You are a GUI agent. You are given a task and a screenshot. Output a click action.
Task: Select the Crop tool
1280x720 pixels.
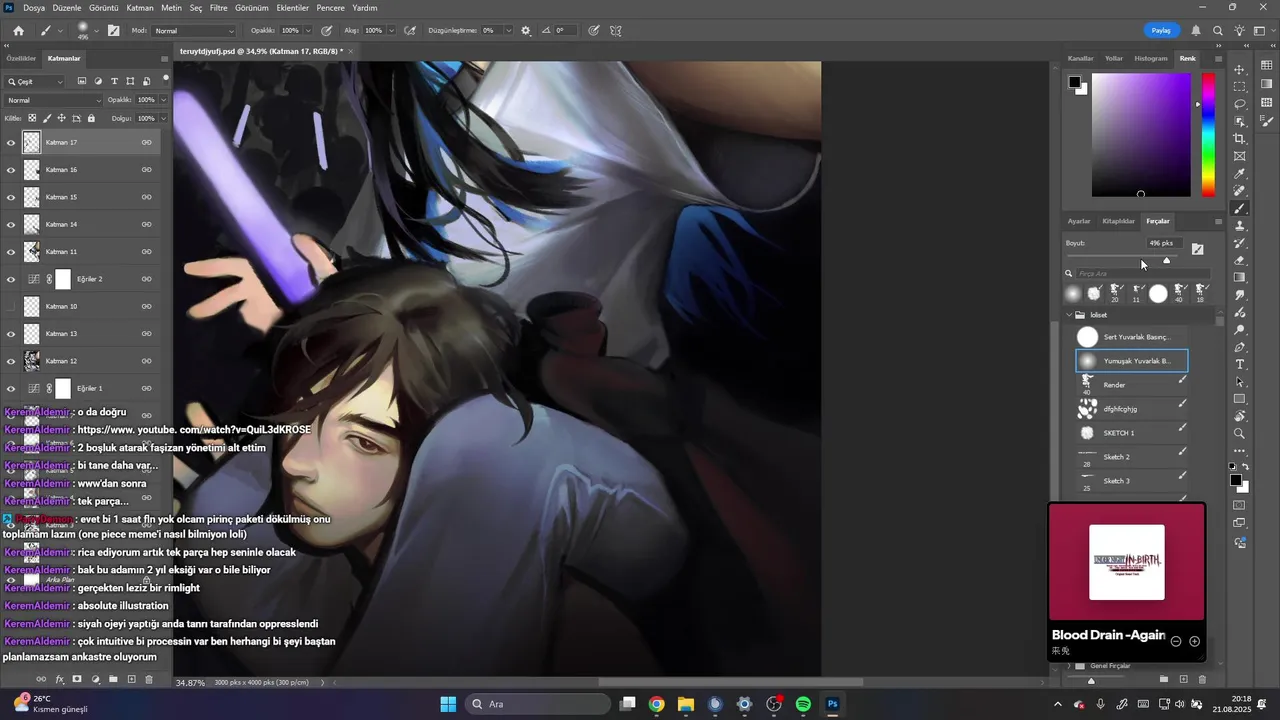click(x=1240, y=139)
